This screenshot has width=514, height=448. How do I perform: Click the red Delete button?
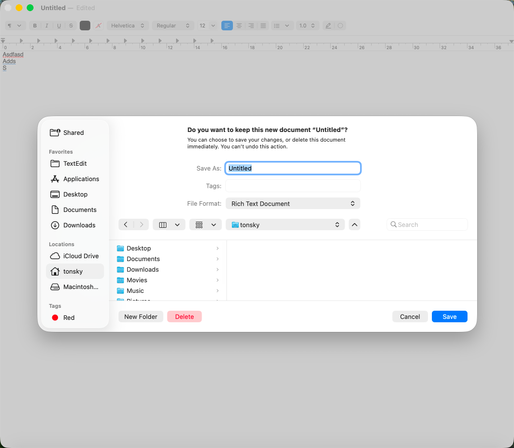tap(184, 317)
